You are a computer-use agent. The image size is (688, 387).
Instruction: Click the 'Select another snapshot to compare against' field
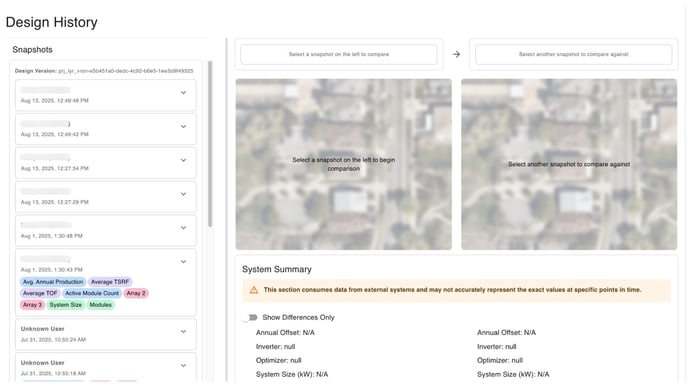tap(573, 54)
